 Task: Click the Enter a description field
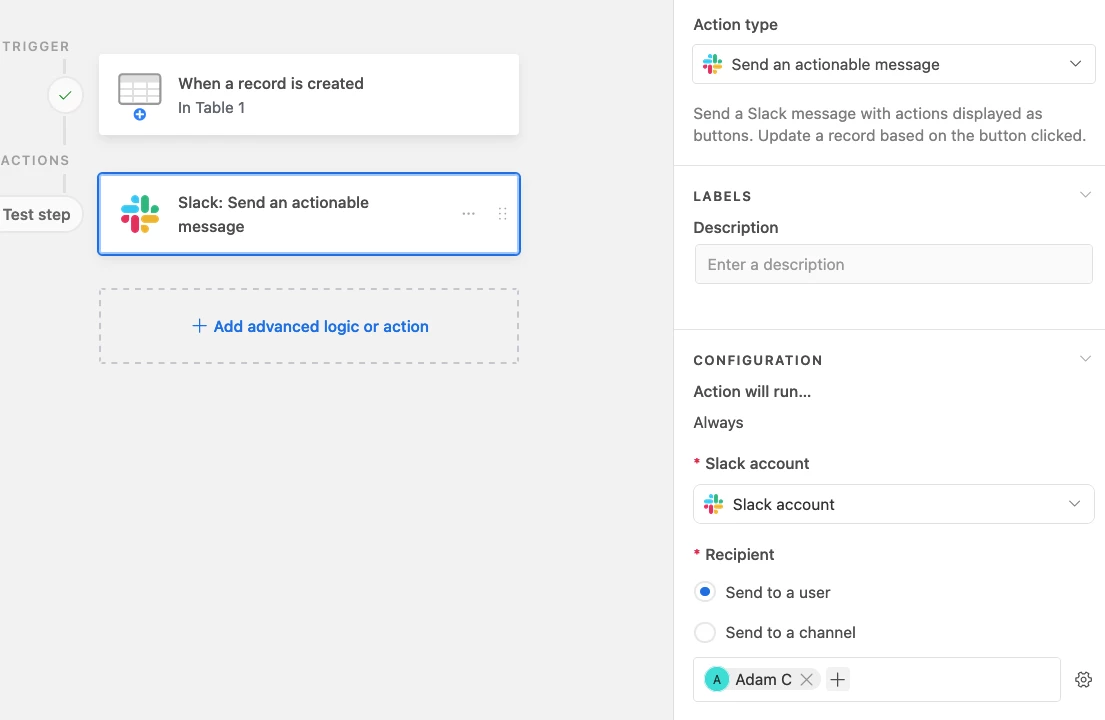tap(894, 264)
